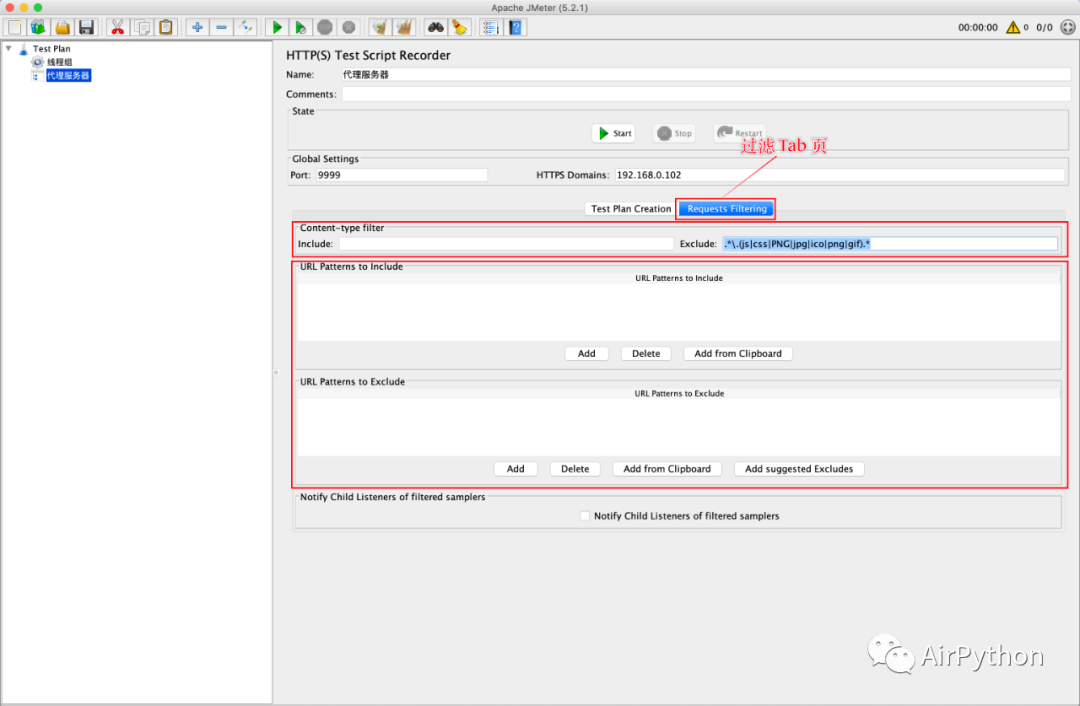Stop the running test in toolbar
This screenshot has width=1080, height=706.
tap(325, 28)
